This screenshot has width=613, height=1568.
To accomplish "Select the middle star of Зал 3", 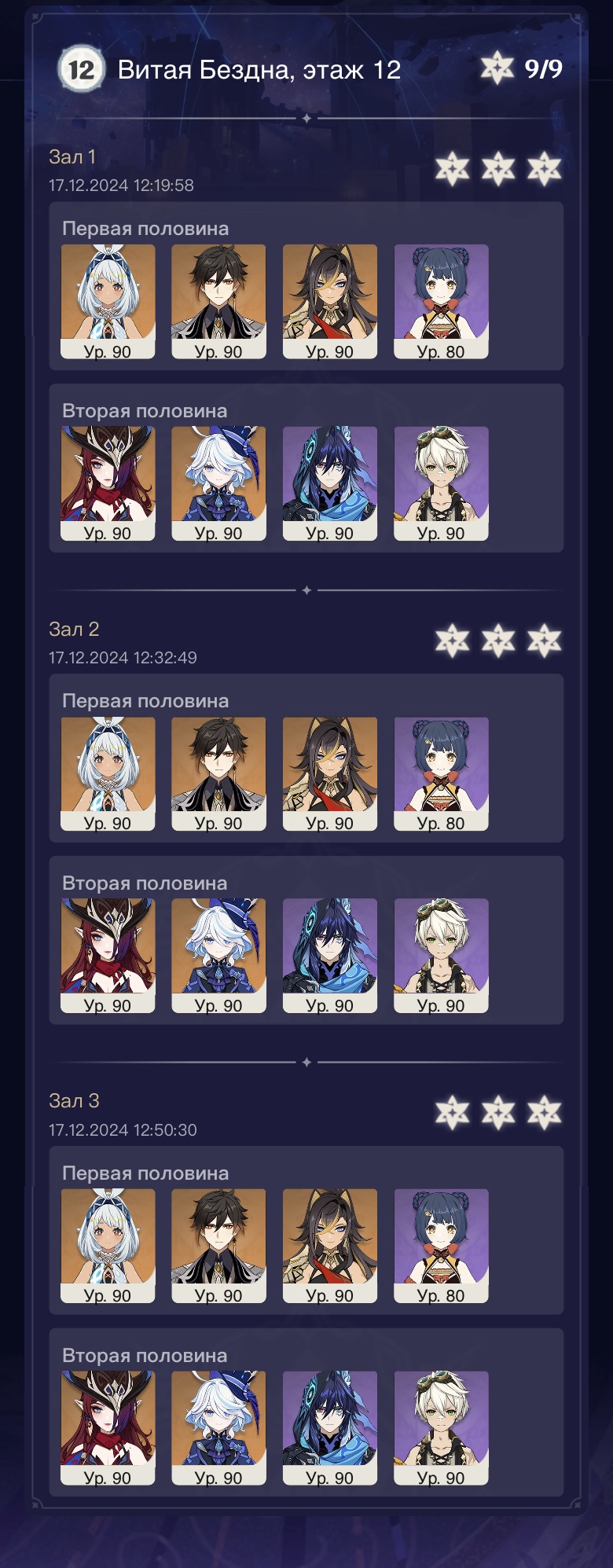I will [x=498, y=1112].
